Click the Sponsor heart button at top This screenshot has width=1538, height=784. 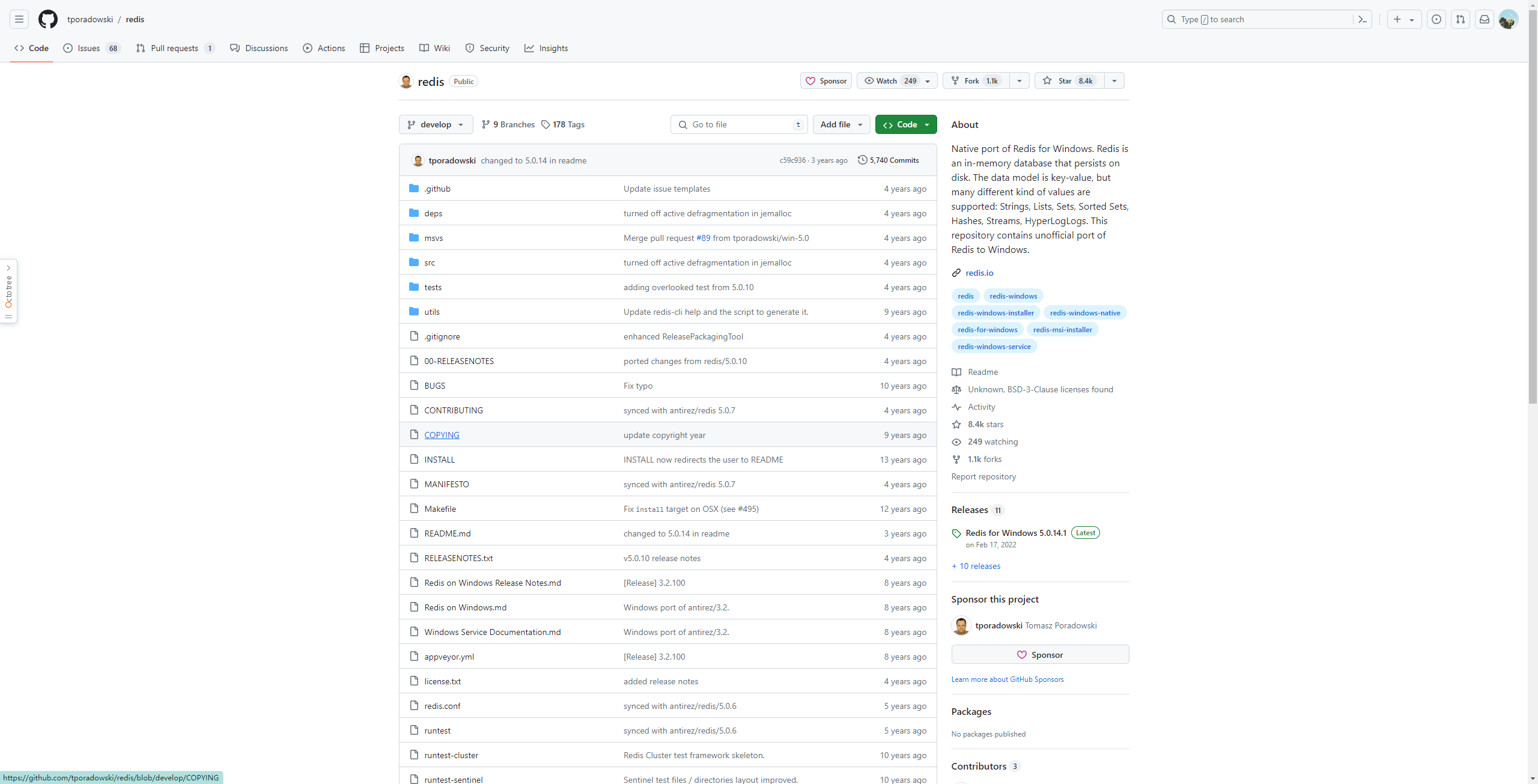coord(826,81)
